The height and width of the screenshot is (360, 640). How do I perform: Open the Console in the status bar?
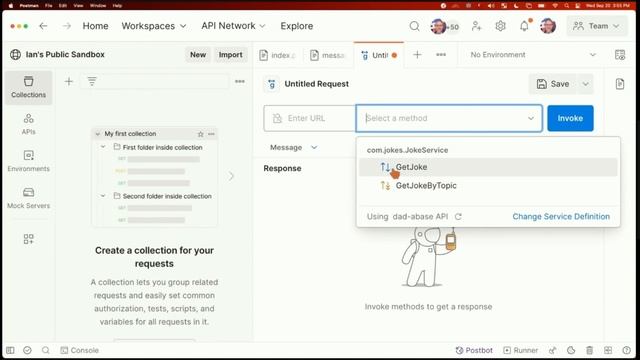[80, 350]
